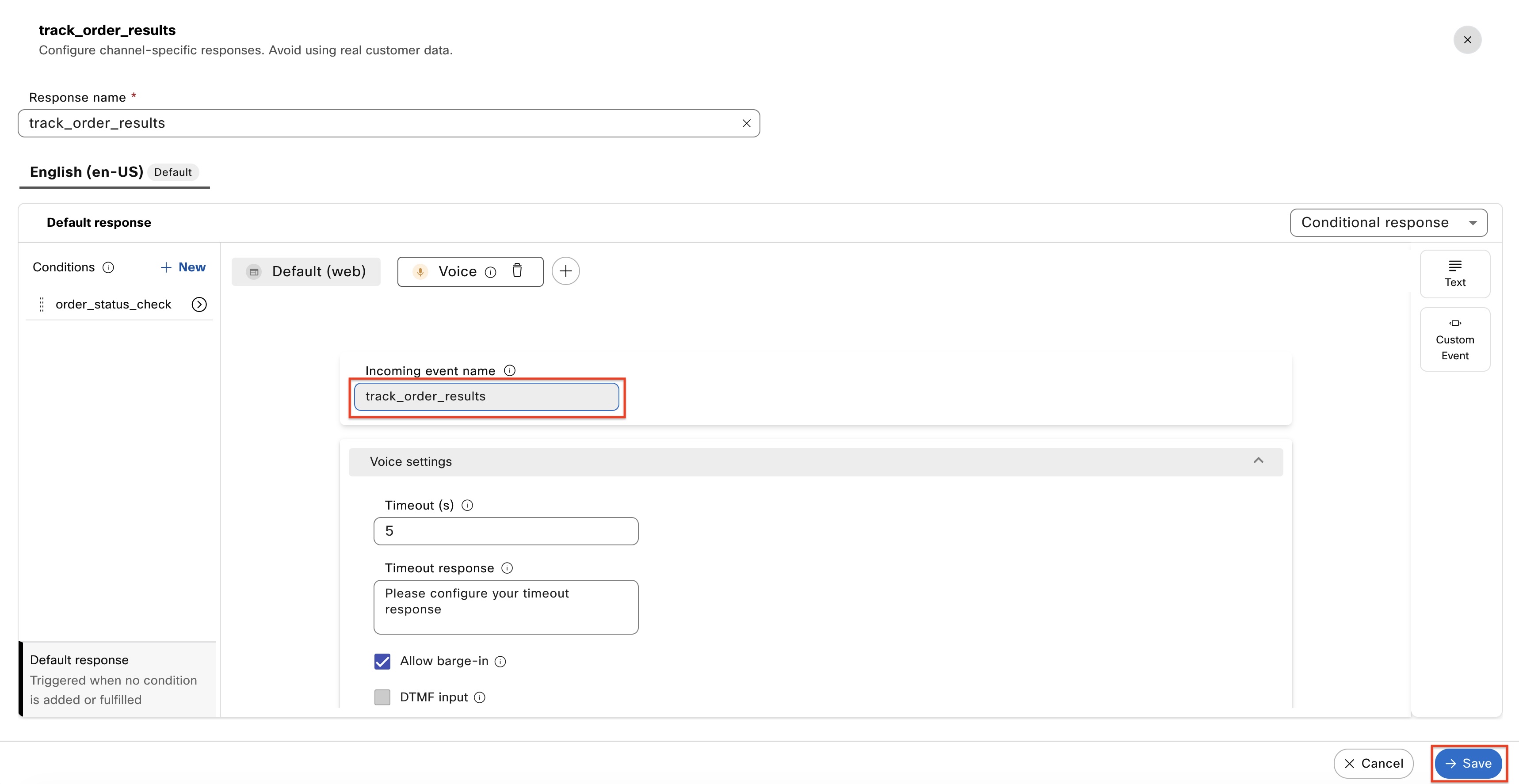Clear the Response name field with X
The height and width of the screenshot is (784, 1519).
point(746,123)
